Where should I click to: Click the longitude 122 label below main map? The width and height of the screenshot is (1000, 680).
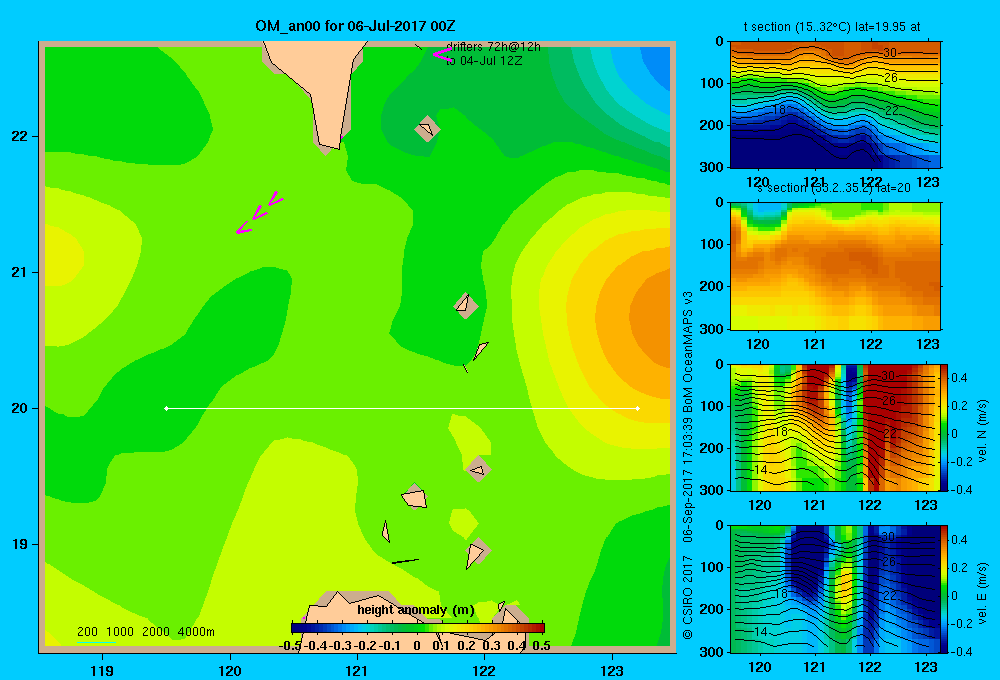[484, 670]
